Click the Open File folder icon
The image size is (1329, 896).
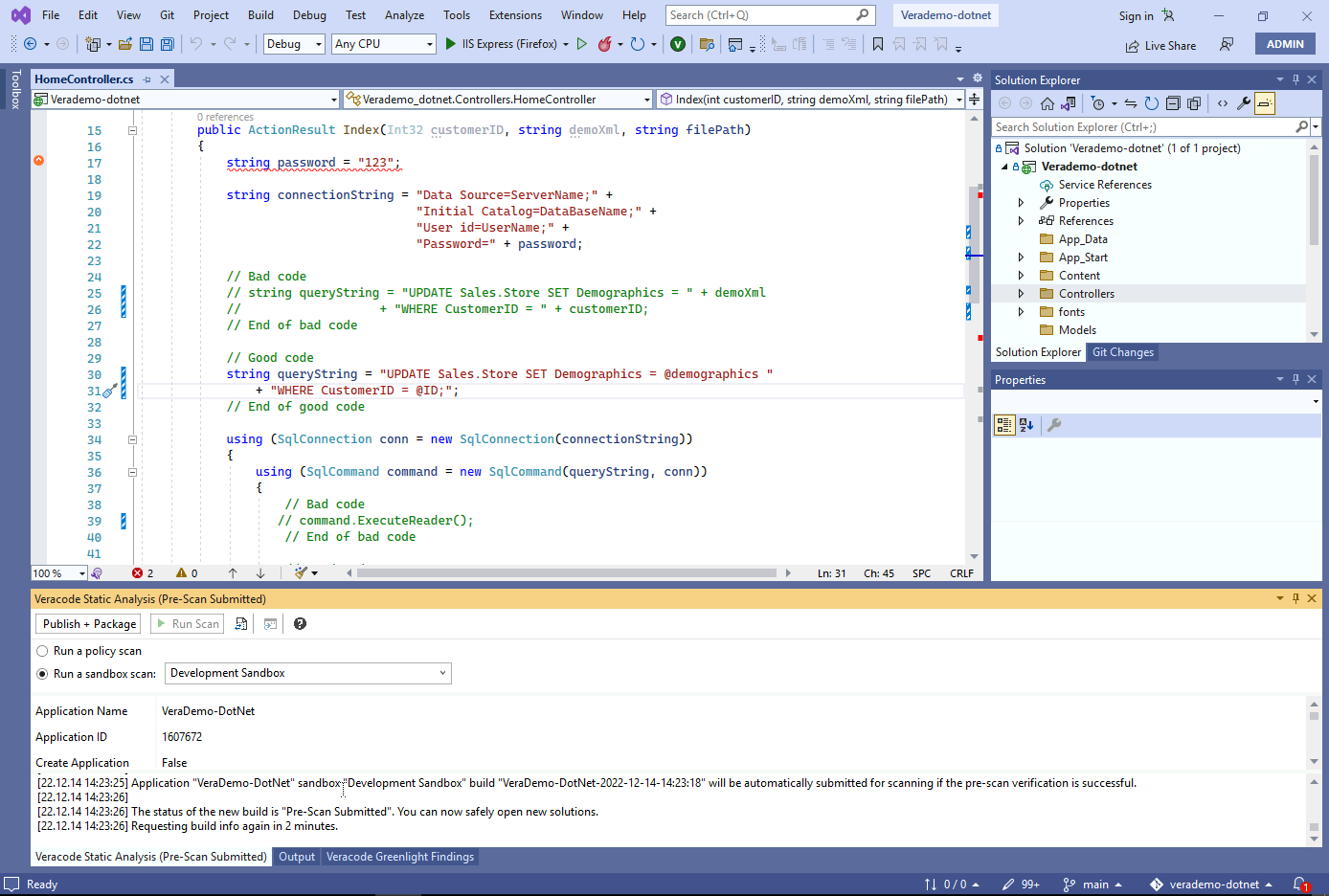pyautogui.click(x=125, y=44)
